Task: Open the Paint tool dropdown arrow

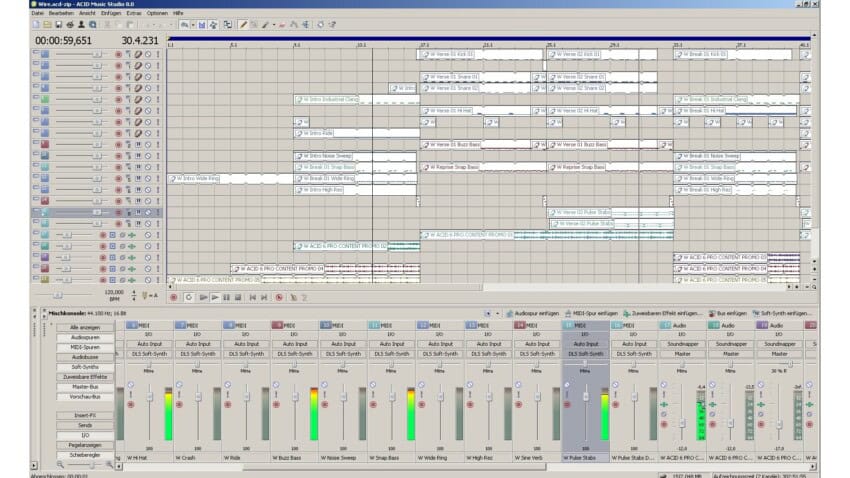Action: pyautogui.click(x=273, y=24)
